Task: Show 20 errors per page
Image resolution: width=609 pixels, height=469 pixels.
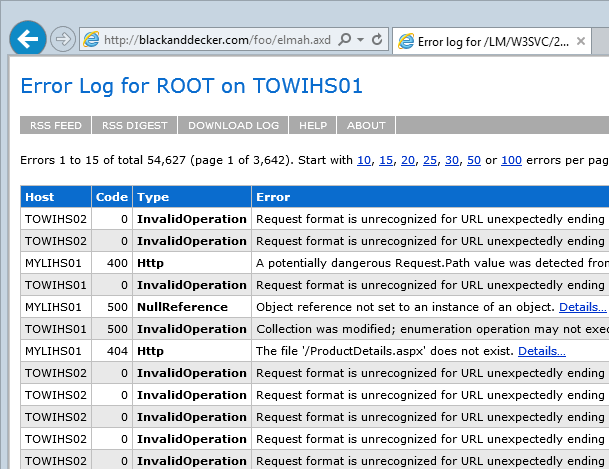Action: (x=408, y=160)
